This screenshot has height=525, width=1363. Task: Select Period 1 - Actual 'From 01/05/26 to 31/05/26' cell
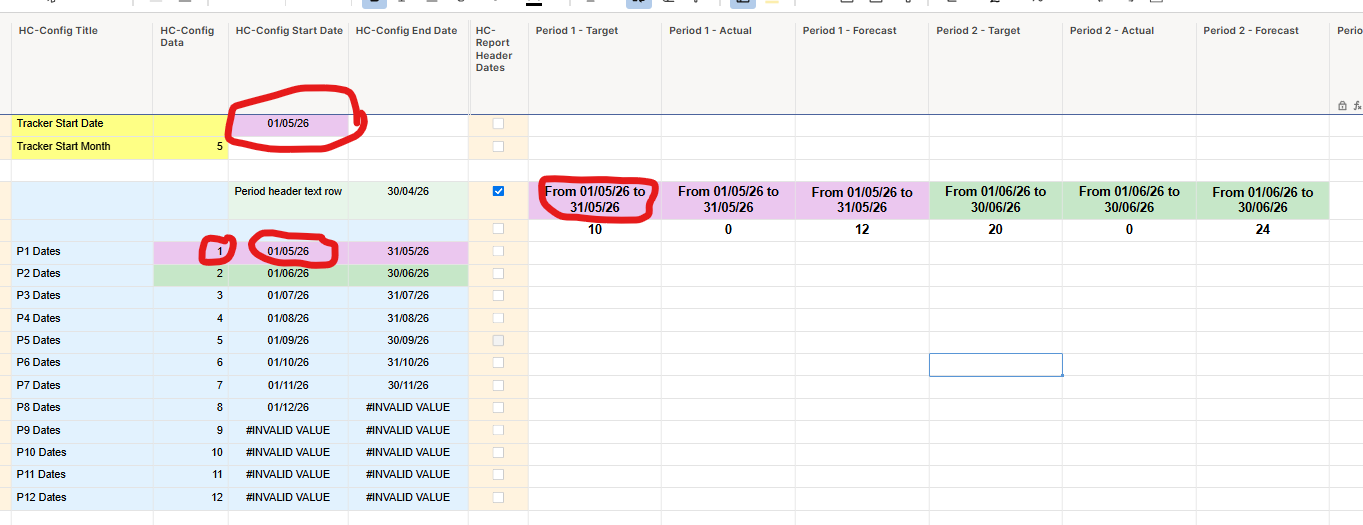[x=729, y=200]
